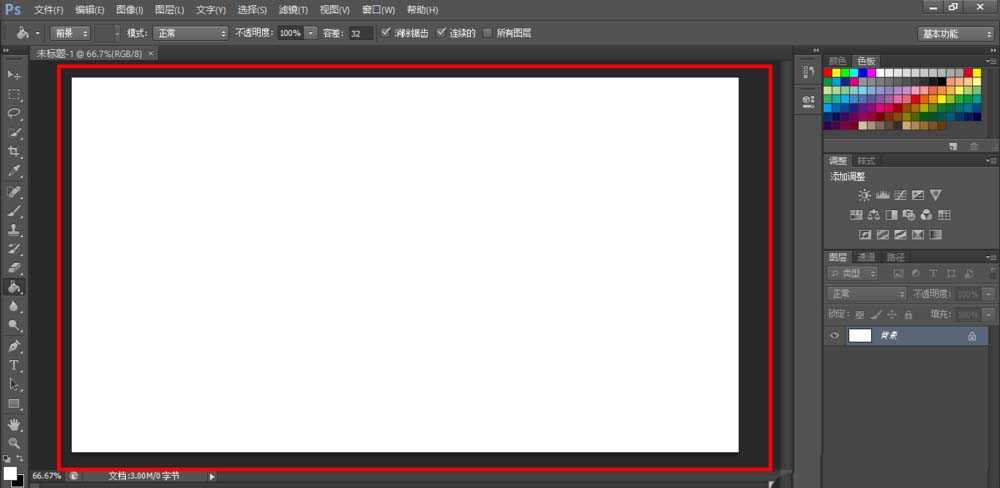Viewport: 1000px width, 488px height.
Task: Select the Move tool
Action: tap(14, 75)
